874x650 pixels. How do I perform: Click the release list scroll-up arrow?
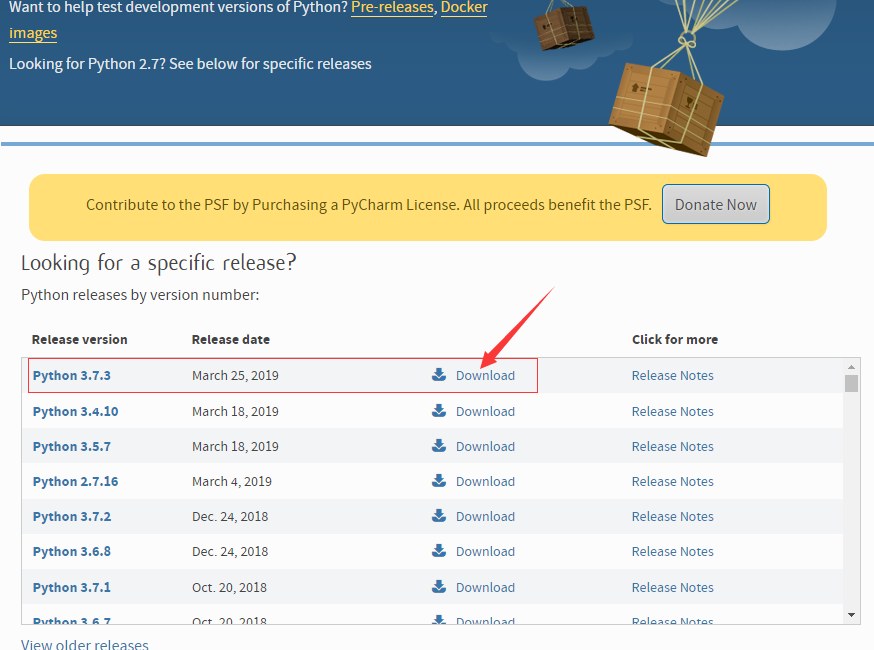point(851,367)
